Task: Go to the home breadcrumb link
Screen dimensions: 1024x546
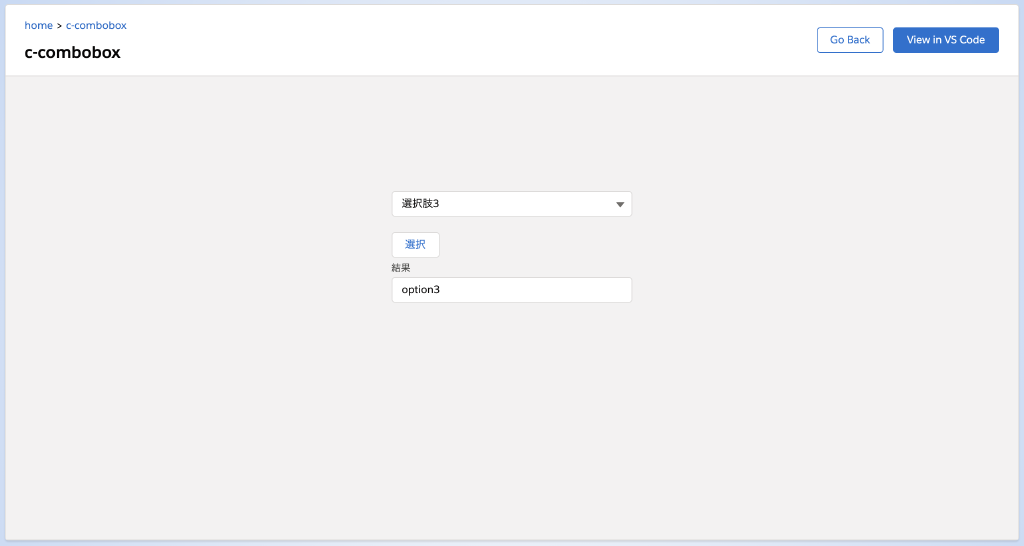Action: pyautogui.click(x=38, y=25)
